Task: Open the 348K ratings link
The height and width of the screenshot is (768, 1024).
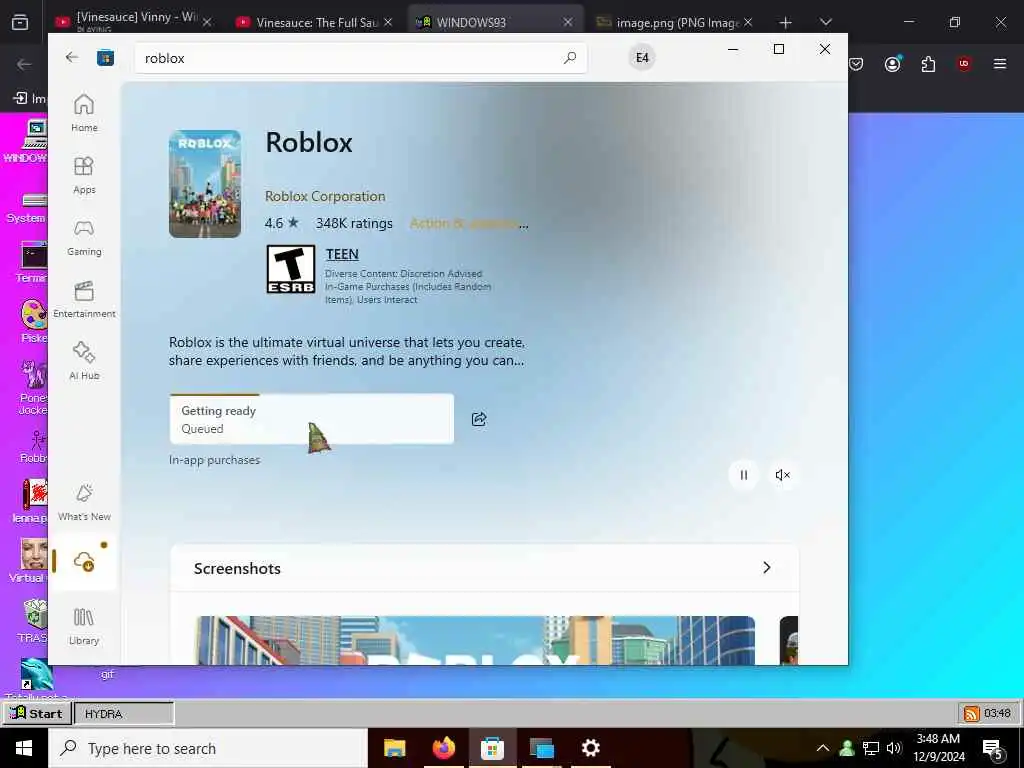Action: point(354,223)
